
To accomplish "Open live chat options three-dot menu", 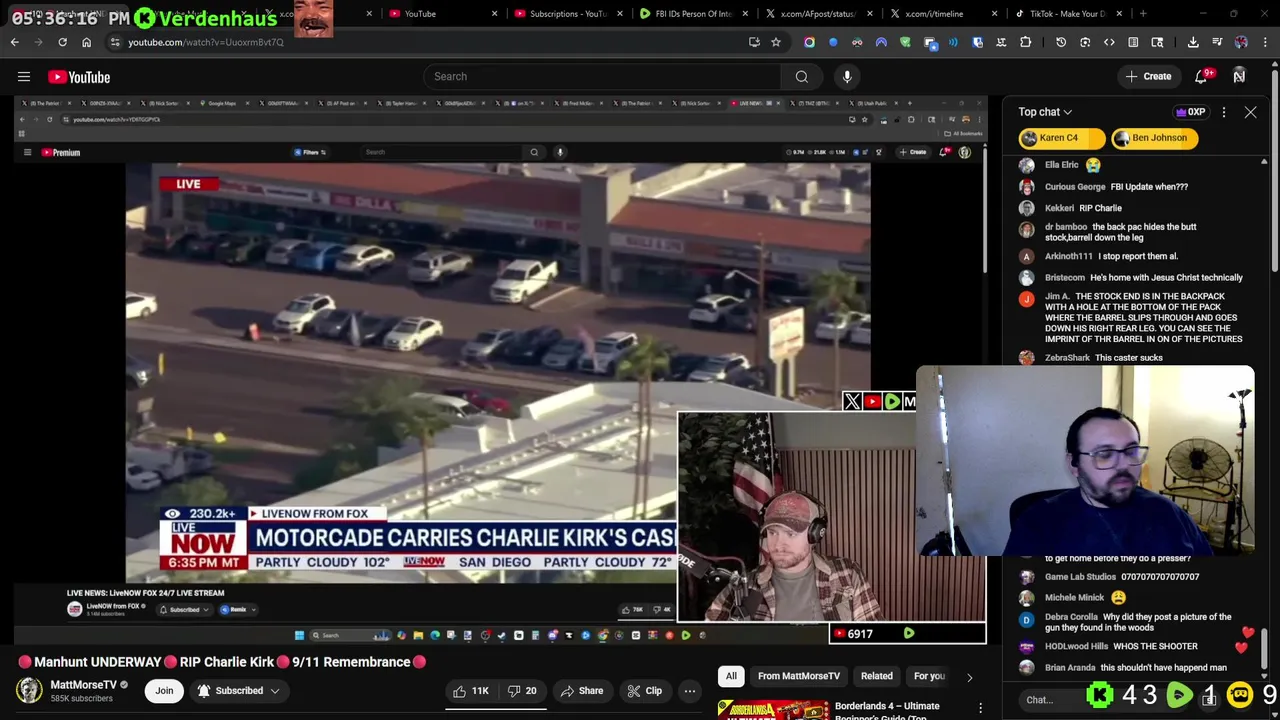I will [x=1223, y=112].
